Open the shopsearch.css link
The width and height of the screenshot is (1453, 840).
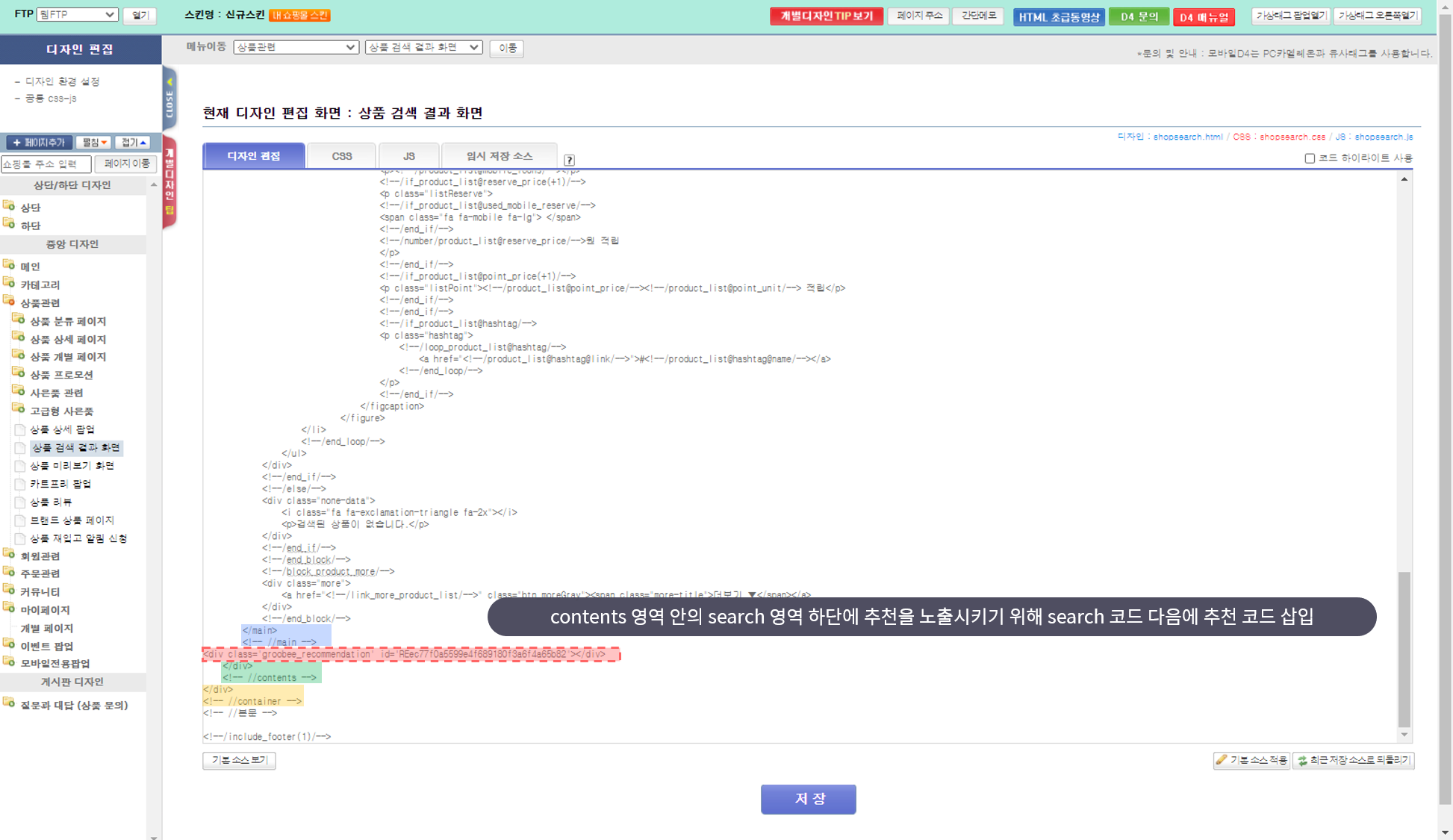[1292, 137]
